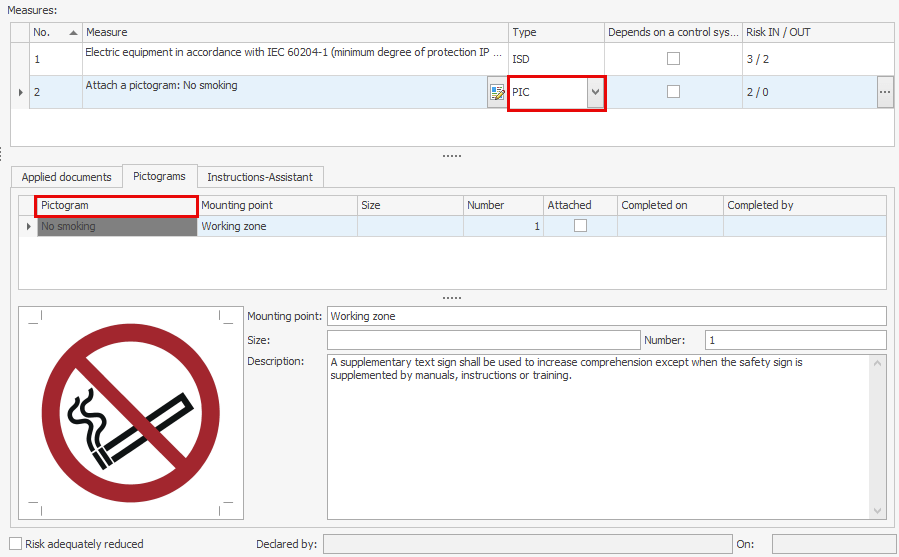This screenshot has width=899, height=557.
Task: Click the Depends on a control system header
Action: tap(673, 32)
